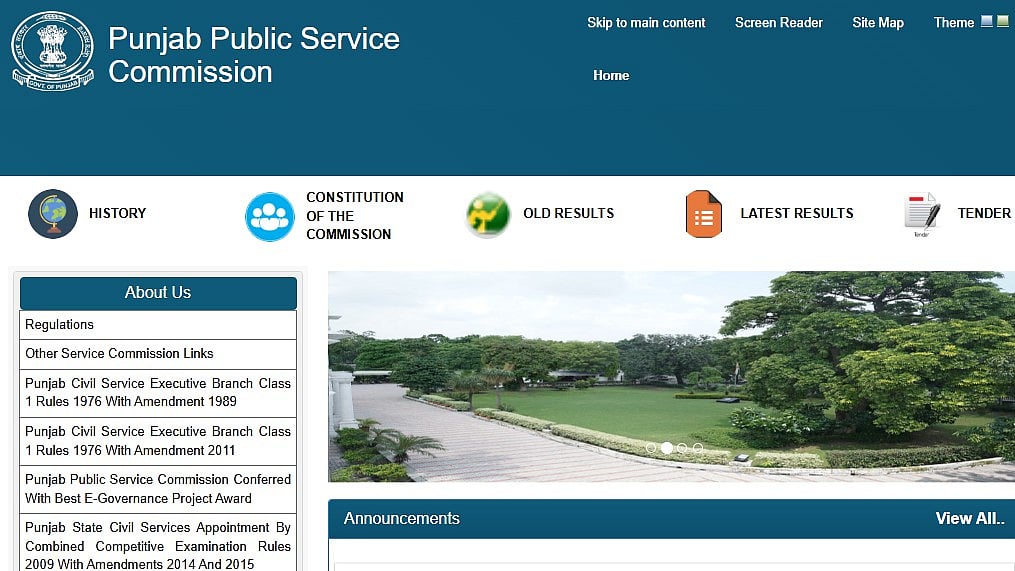Open Other Service Commission Links

(x=119, y=354)
